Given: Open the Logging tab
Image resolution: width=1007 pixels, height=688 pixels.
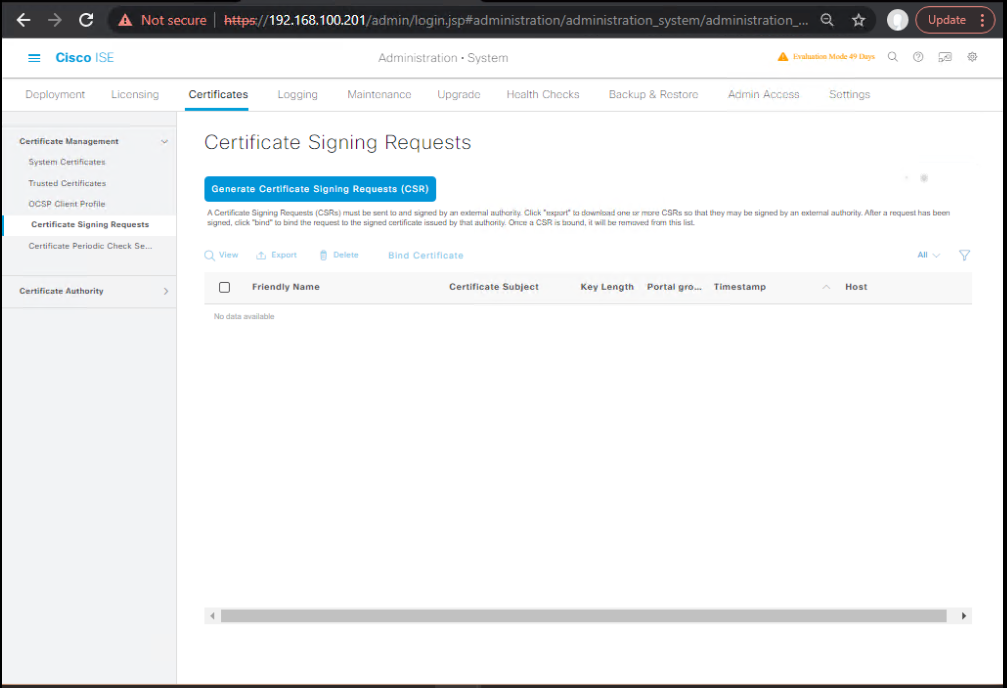Looking at the screenshot, I should [297, 94].
